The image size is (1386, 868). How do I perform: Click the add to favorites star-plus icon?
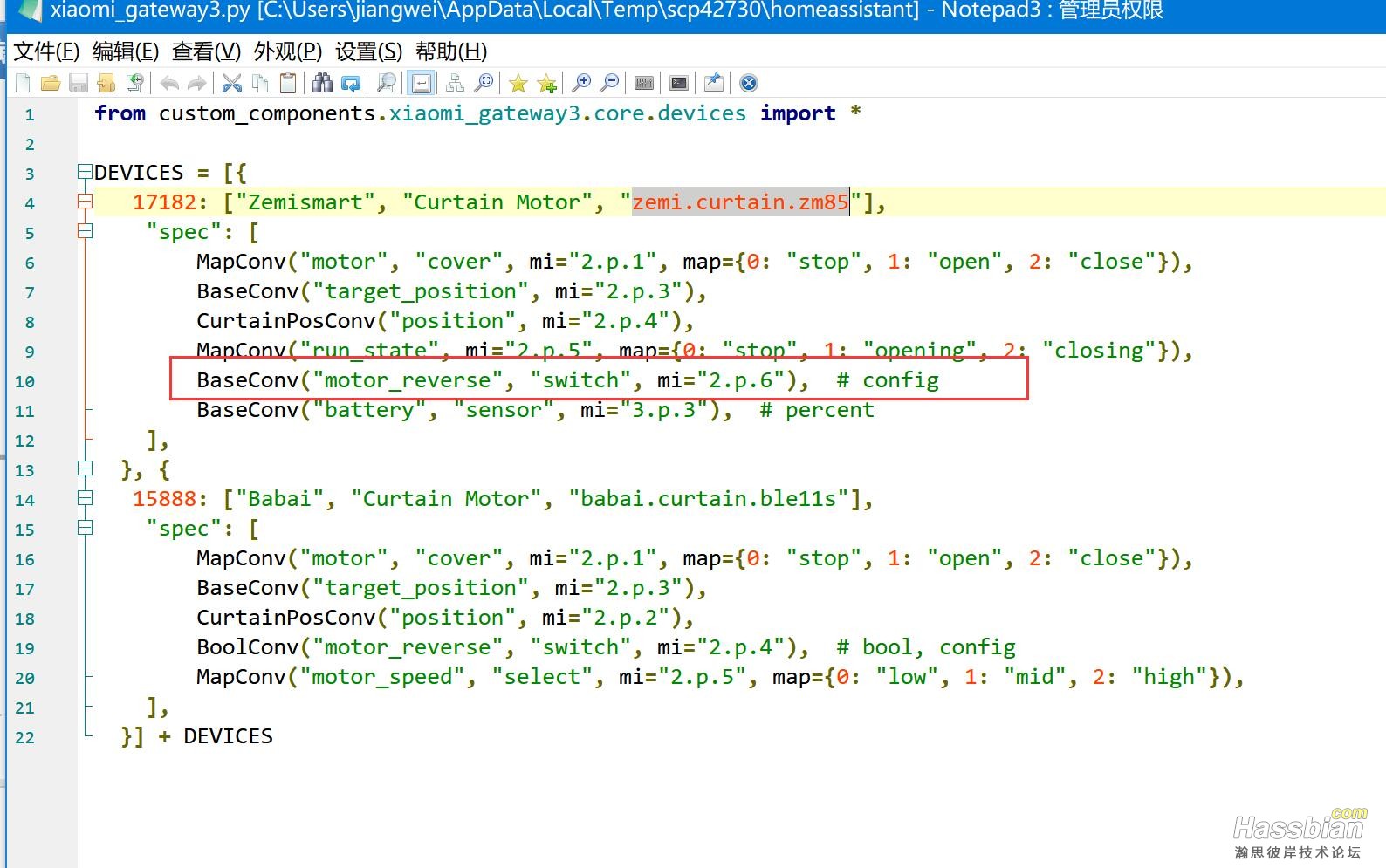click(x=546, y=83)
